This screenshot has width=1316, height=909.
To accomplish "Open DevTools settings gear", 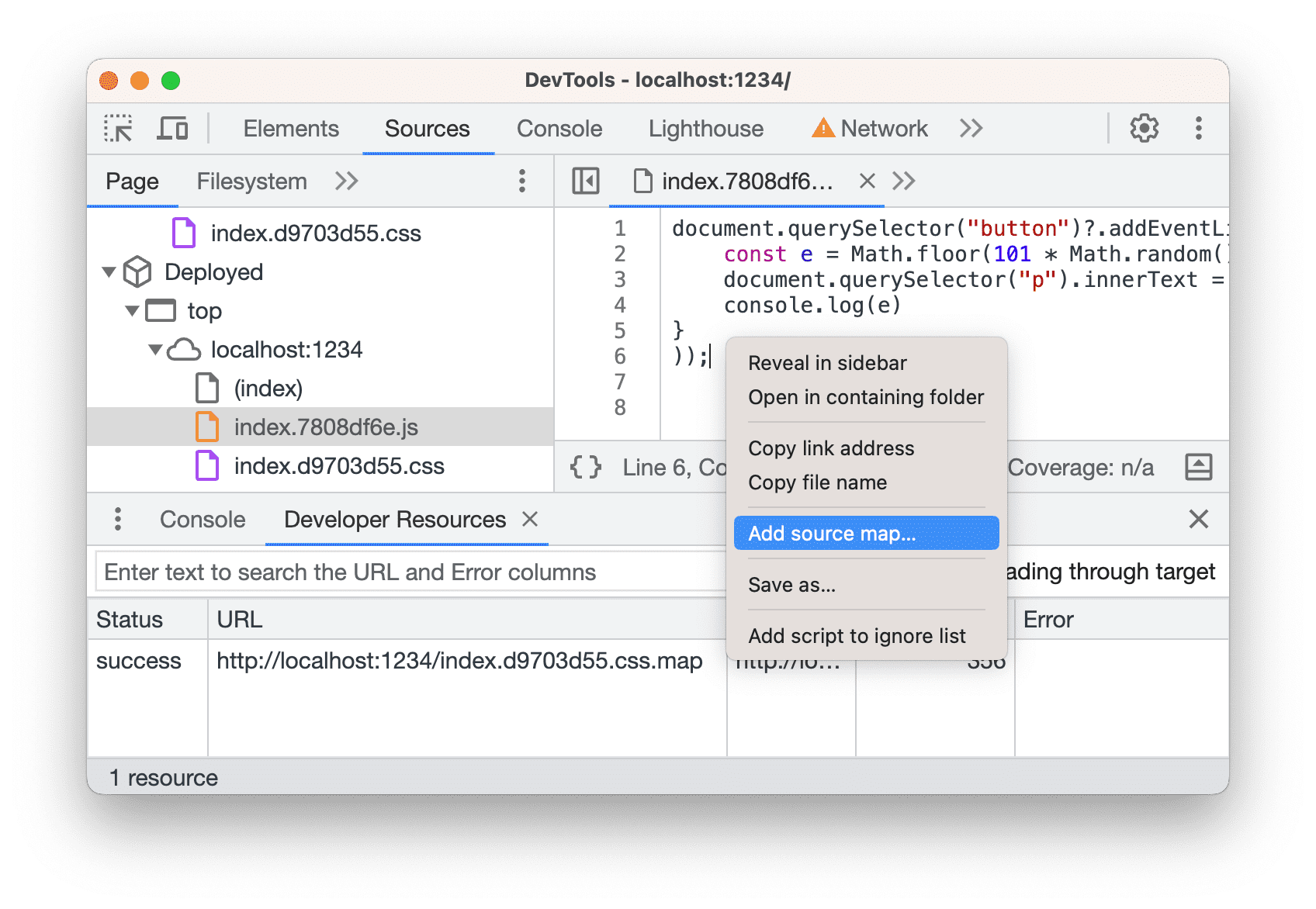I will click(1144, 128).
